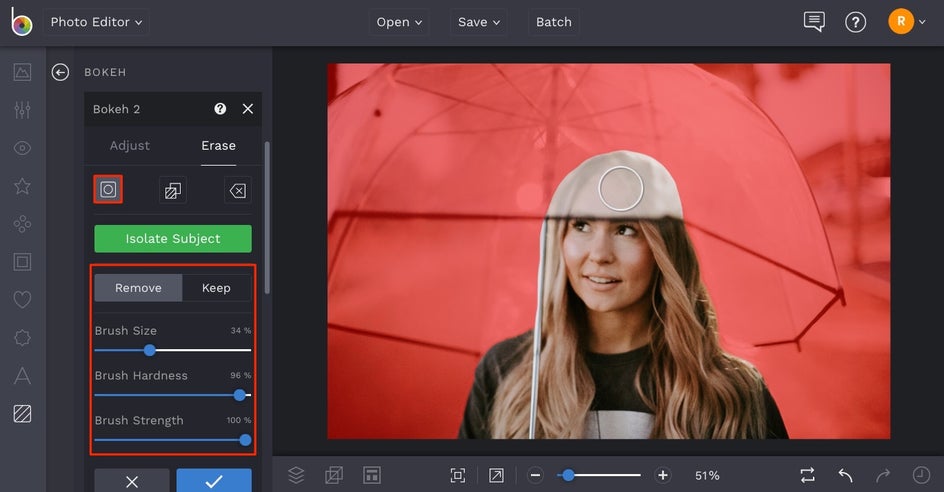This screenshot has width=944, height=492.
Task: Open the Open menu dropdown
Action: point(399,22)
